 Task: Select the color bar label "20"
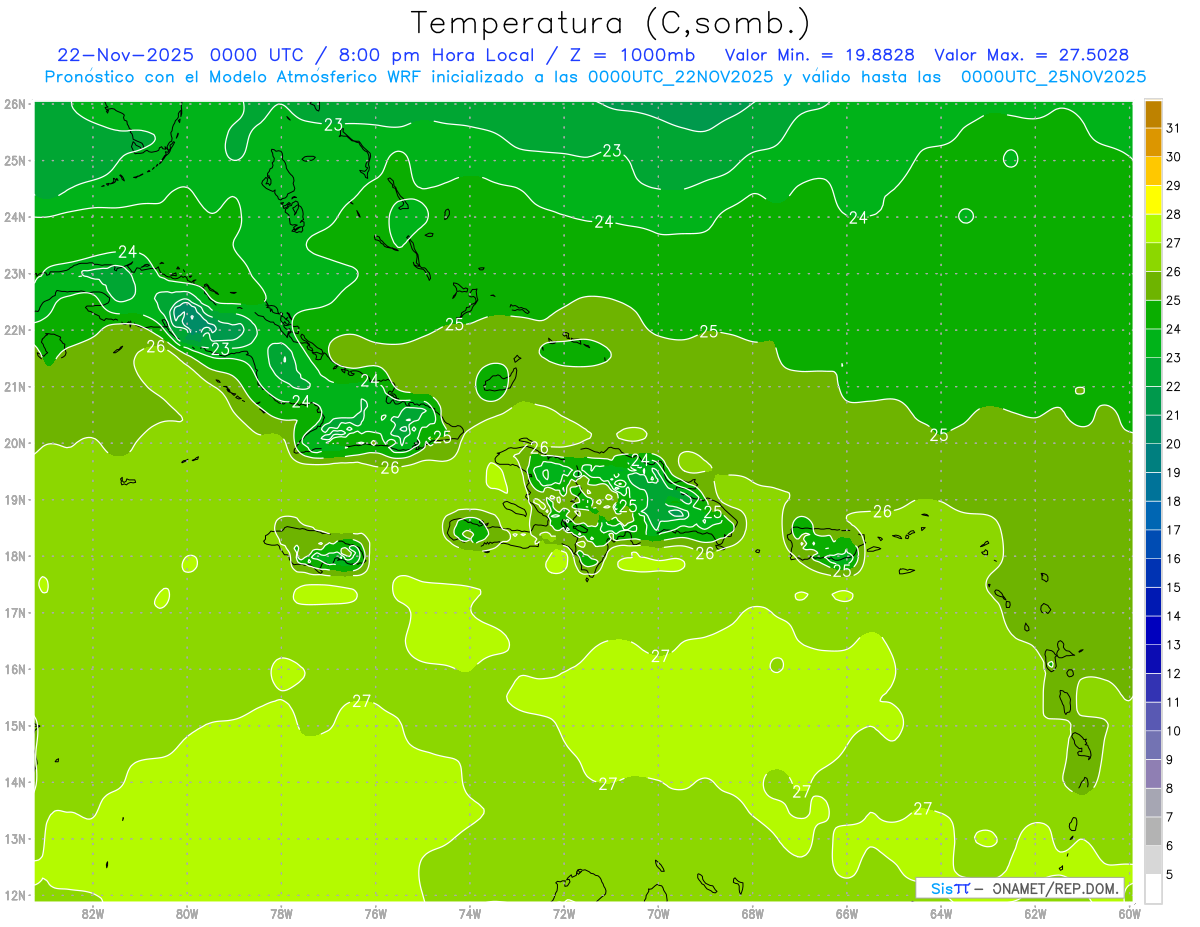(1174, 444)
